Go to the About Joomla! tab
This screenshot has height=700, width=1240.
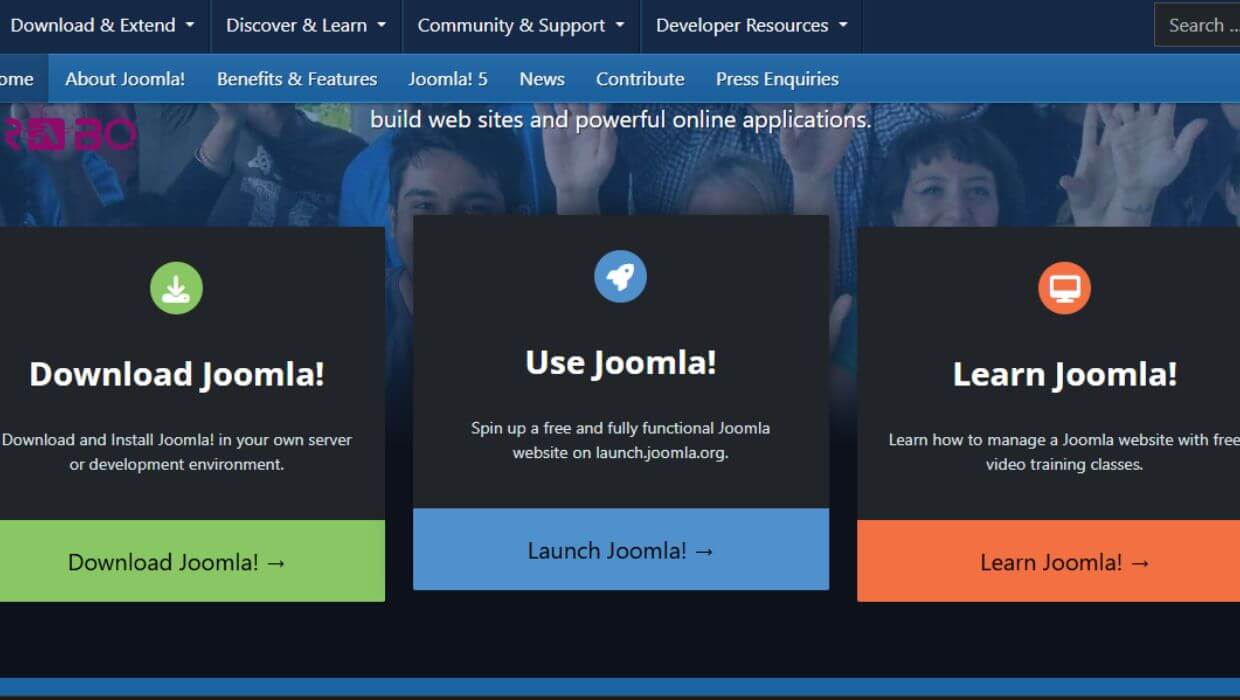pos(125,79)
